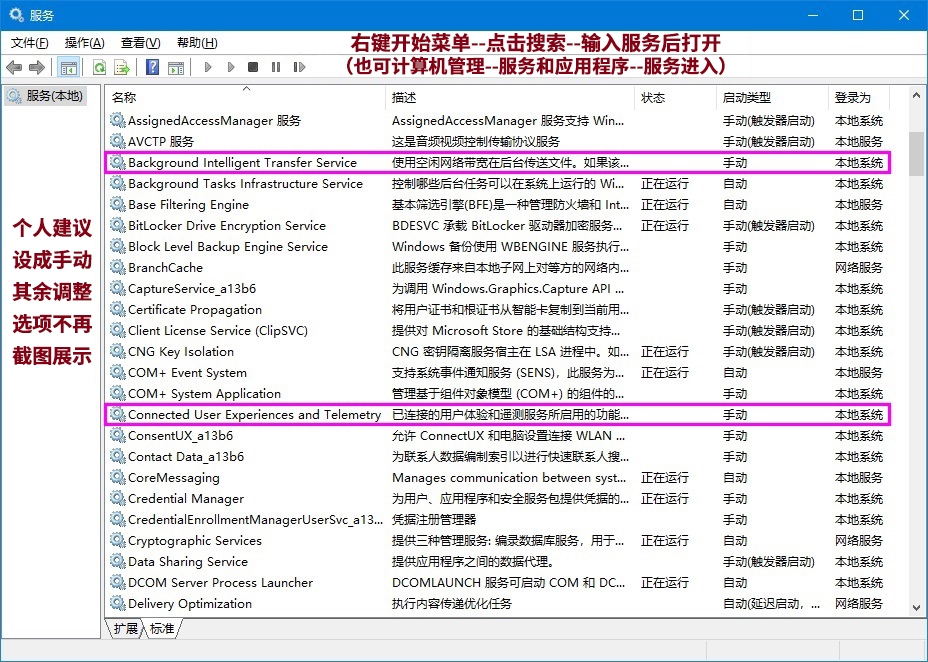This screenshot has height=662, width=928.
Task: Restart the selected service via toolbar
Action: coord(299,67)
